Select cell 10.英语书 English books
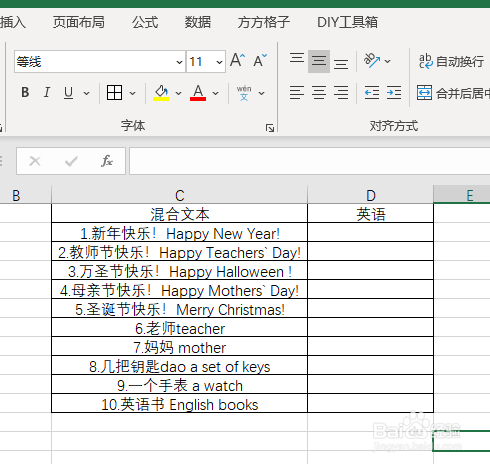Image resolution: width=490 pixels, height=464 pixels. [x=179, y=403]
